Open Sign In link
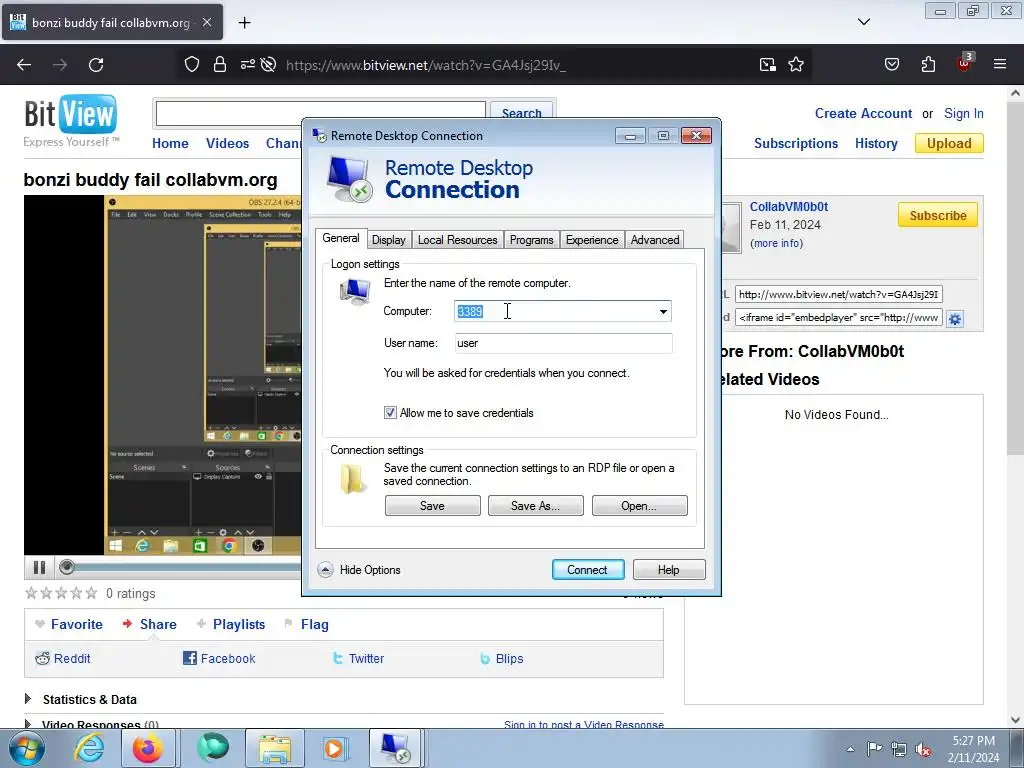 963,113
